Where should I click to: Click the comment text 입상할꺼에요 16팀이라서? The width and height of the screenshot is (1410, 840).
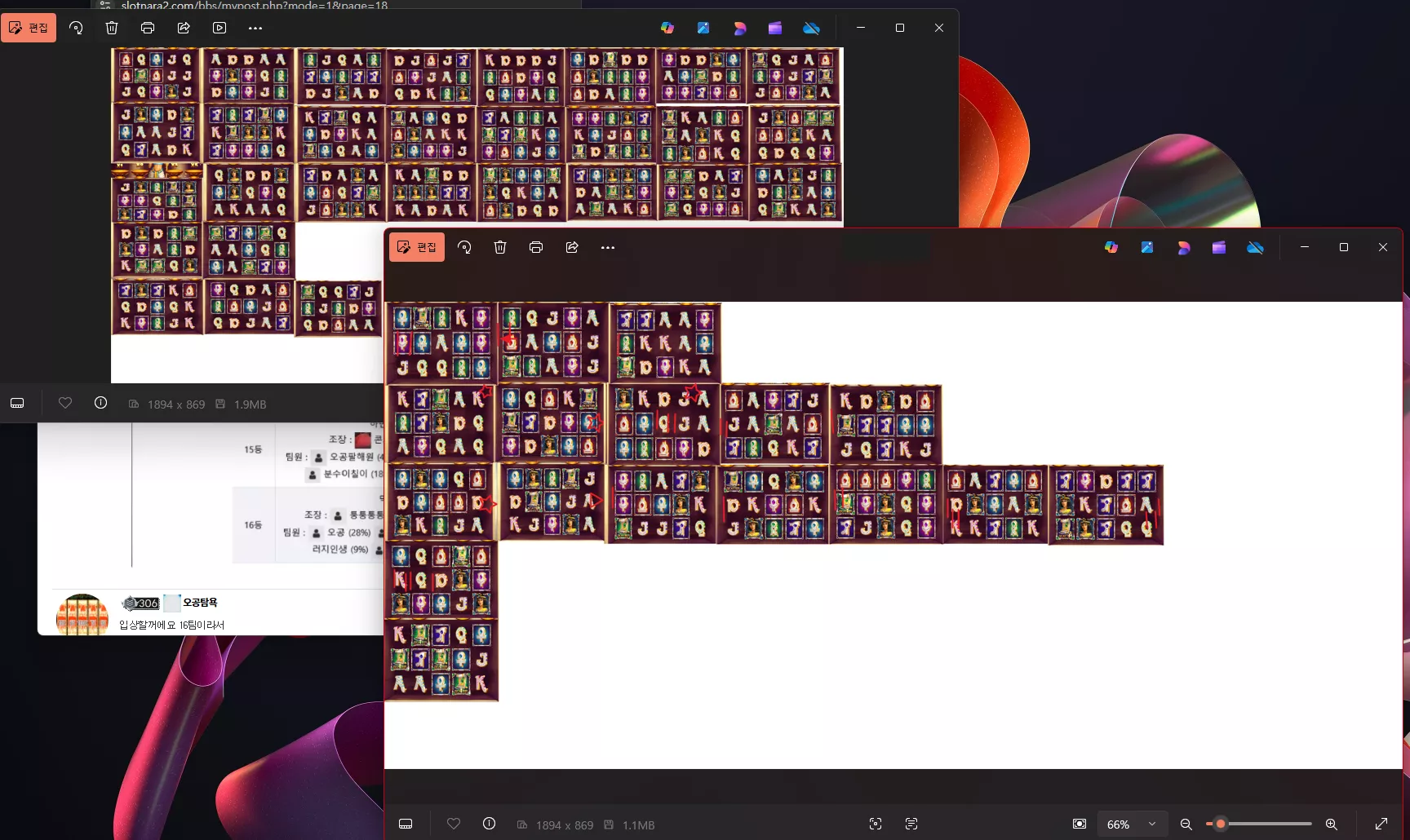171,626
